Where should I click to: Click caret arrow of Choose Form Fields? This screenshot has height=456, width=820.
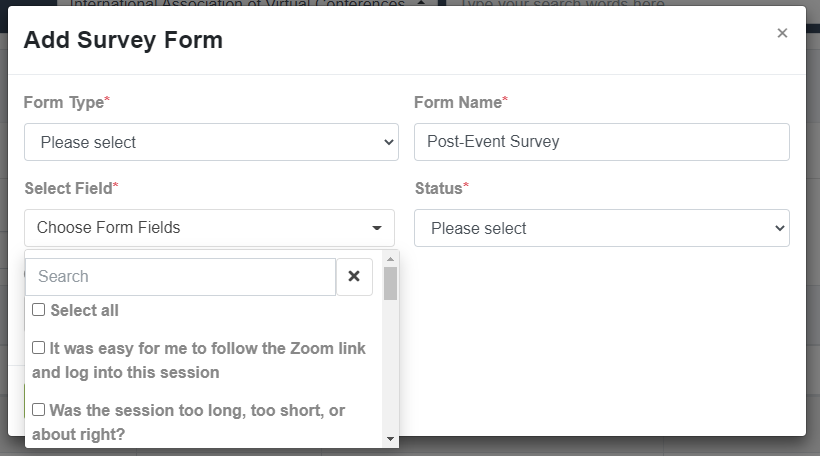point(377,228)
